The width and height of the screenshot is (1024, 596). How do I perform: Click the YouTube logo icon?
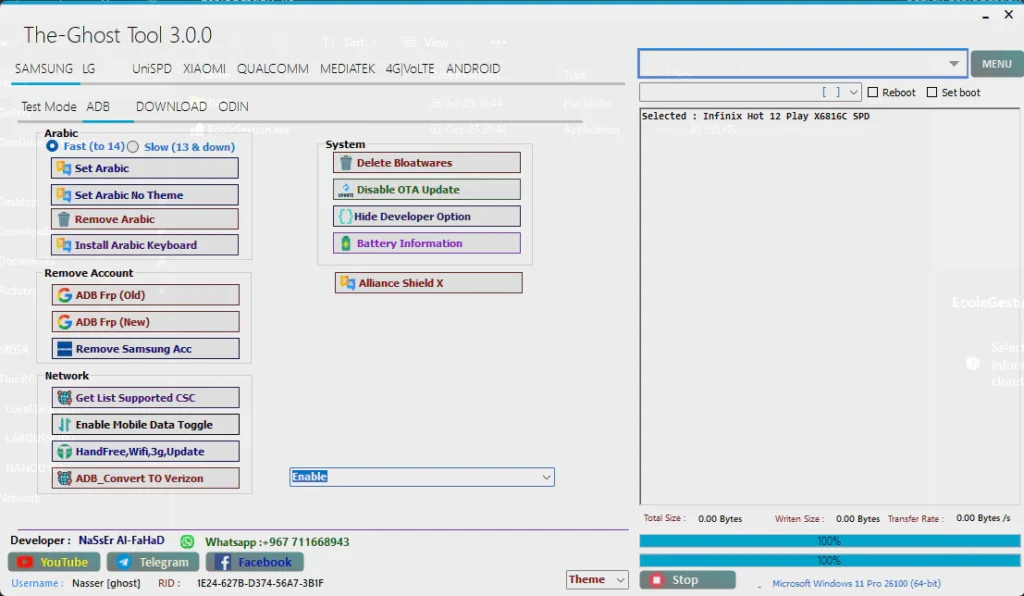[25, 562]
